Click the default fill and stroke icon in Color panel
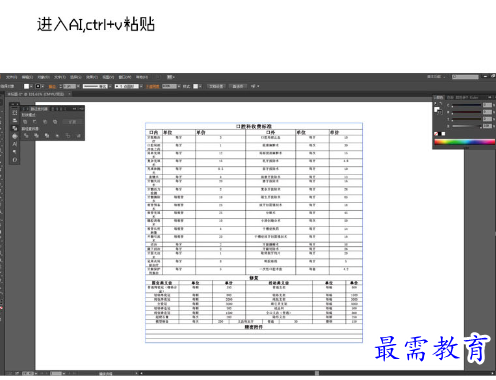The width and height of the screenshot is (496, 380). 435,104
